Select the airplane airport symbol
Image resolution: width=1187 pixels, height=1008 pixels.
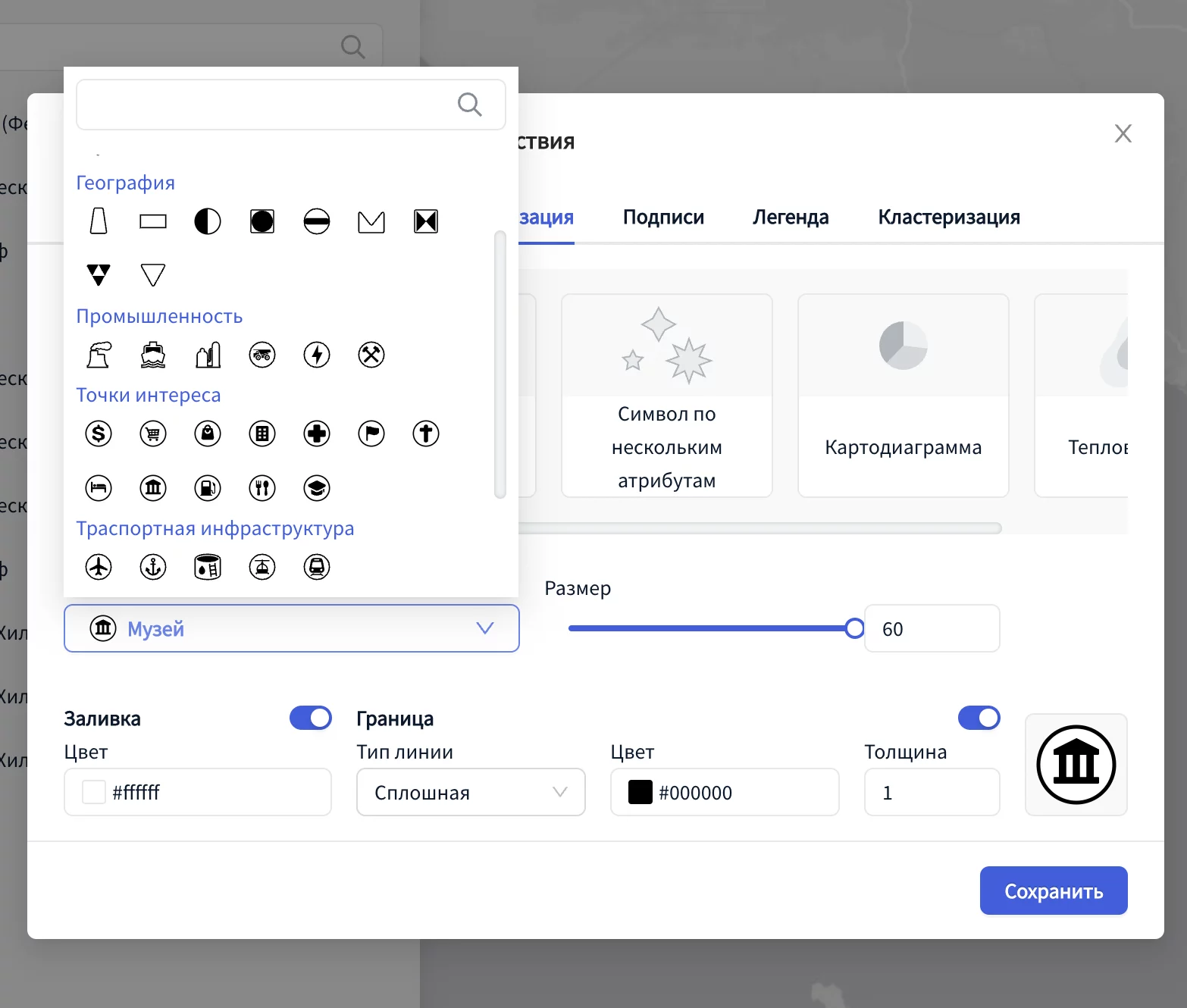[x=99, y=567]
